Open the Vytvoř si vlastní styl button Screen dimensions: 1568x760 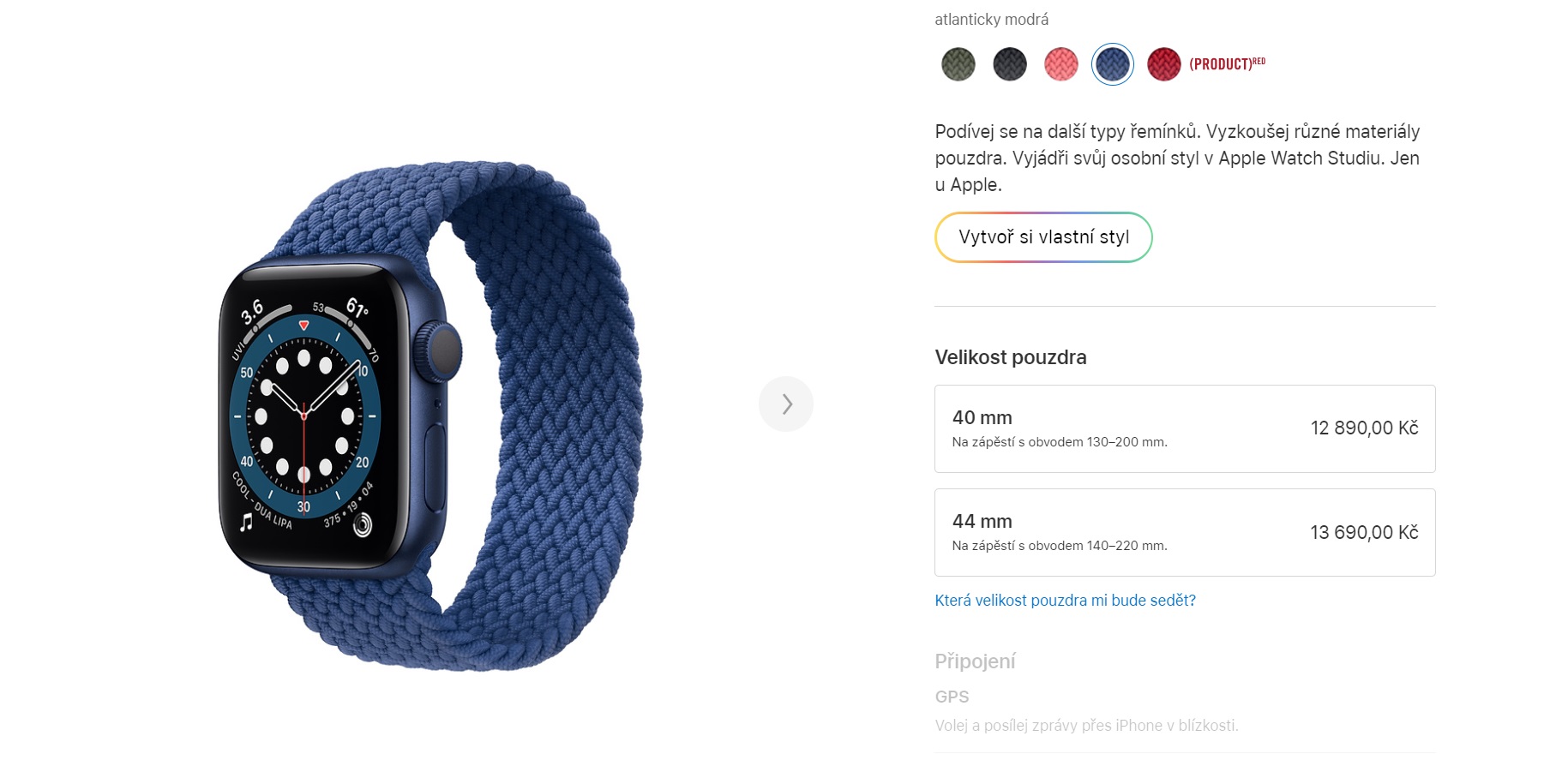[1043, 237]
